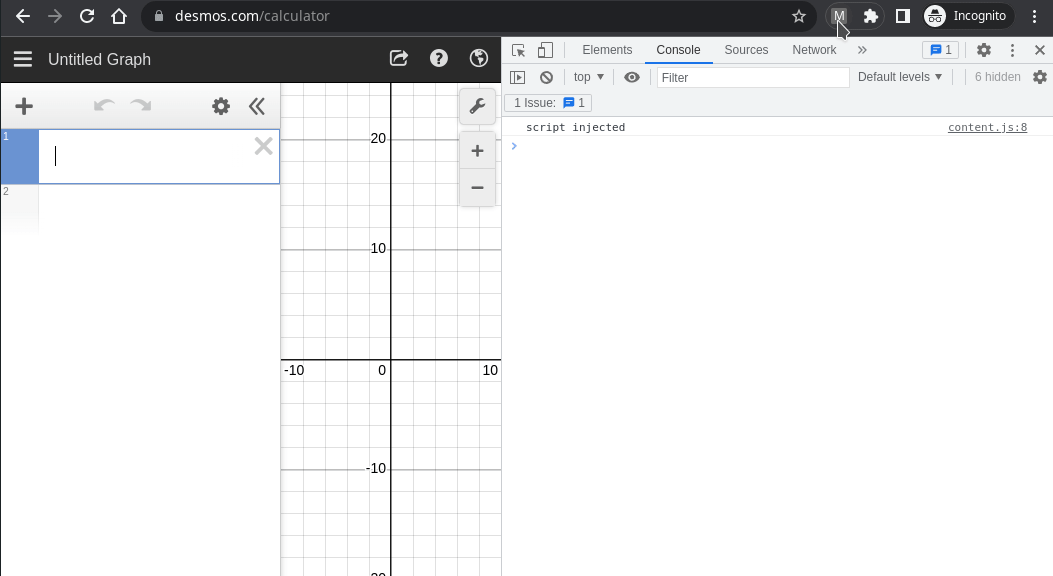Close the DevTools panel
Screen dimensions: 1053x576
(x=1040, y=50)
